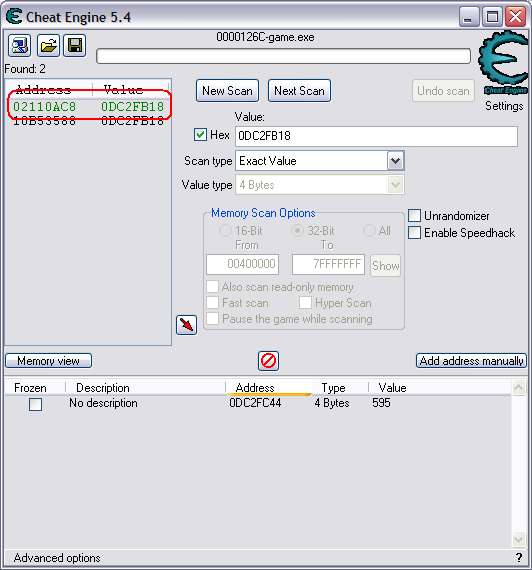This screenshot has width=532, height=570.
Task: Click the Next Scan button
Action: pyautogui.click(x=299, y=91)
